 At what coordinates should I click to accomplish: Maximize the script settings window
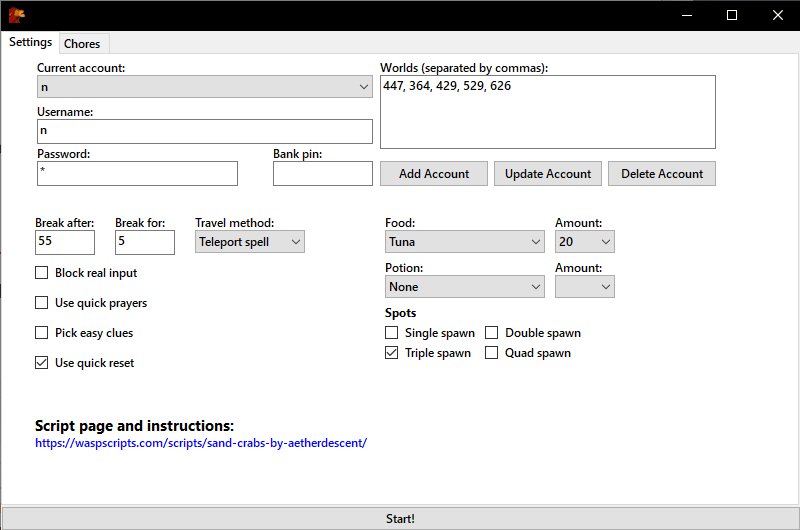click(732, 15)
